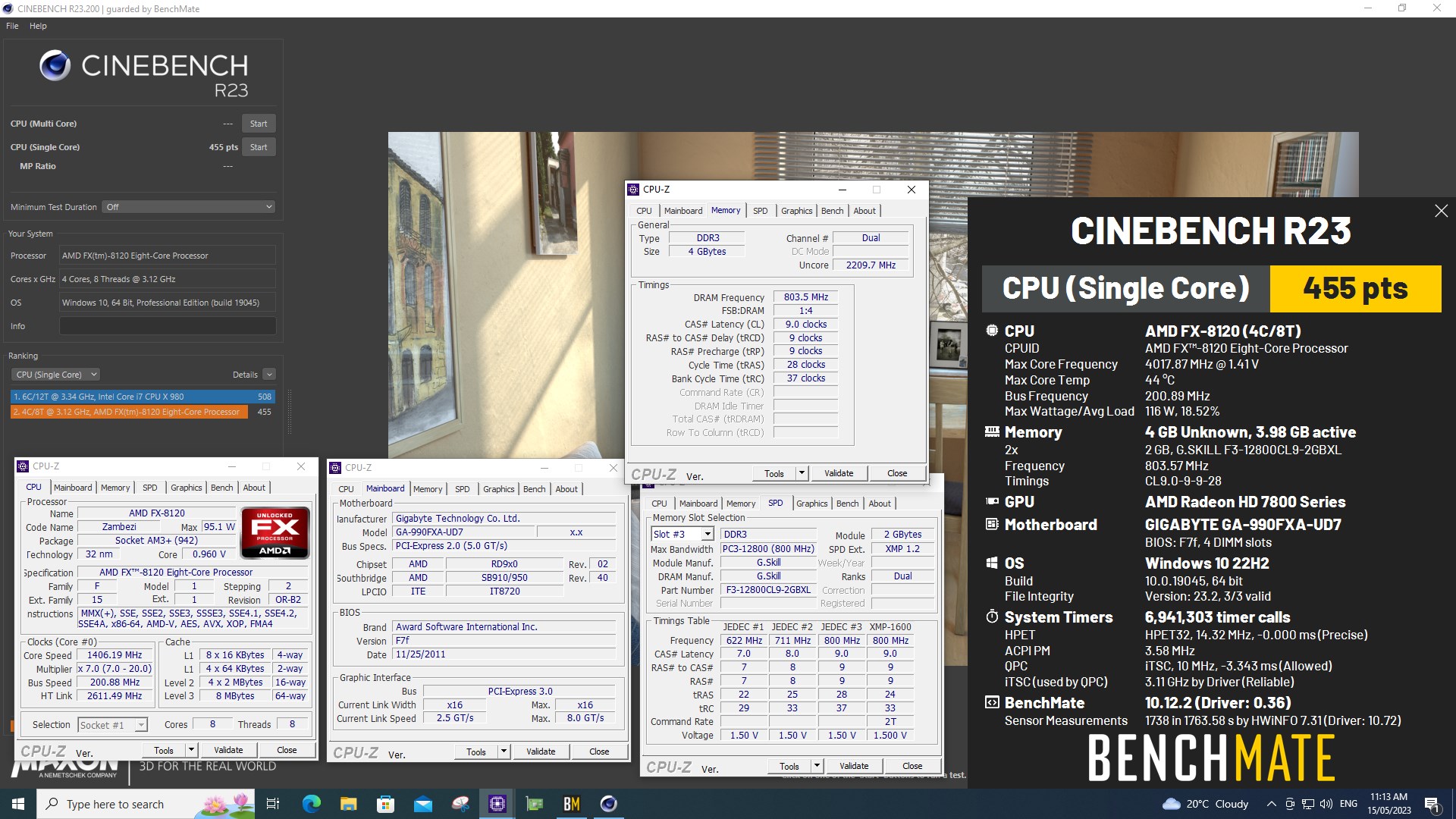Start the CPU (Multi Core) test
Image resolution: width=1456 pixels, height=819 pixels.
[259, 124]
